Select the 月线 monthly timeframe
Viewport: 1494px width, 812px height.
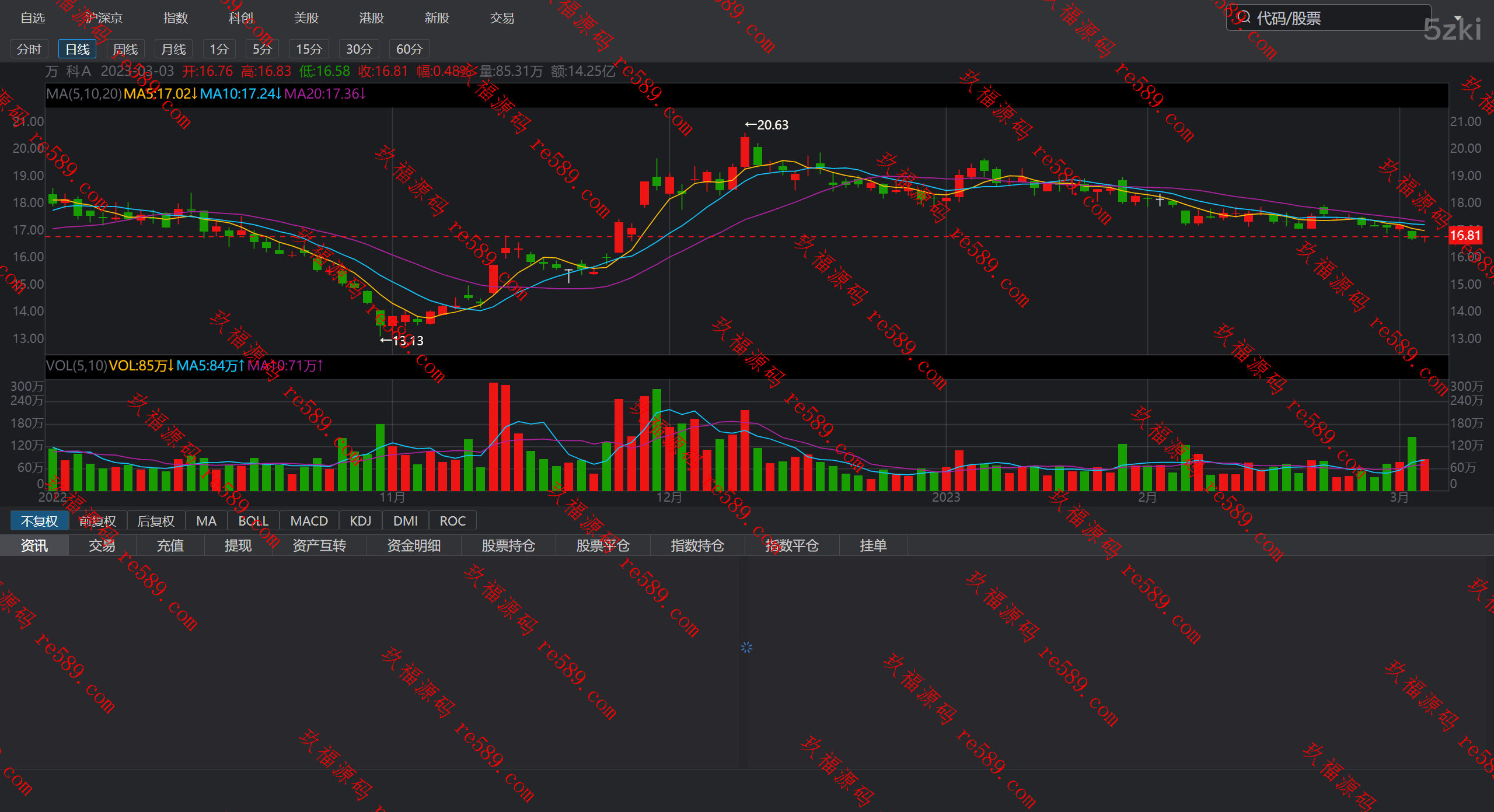(173, 49)
